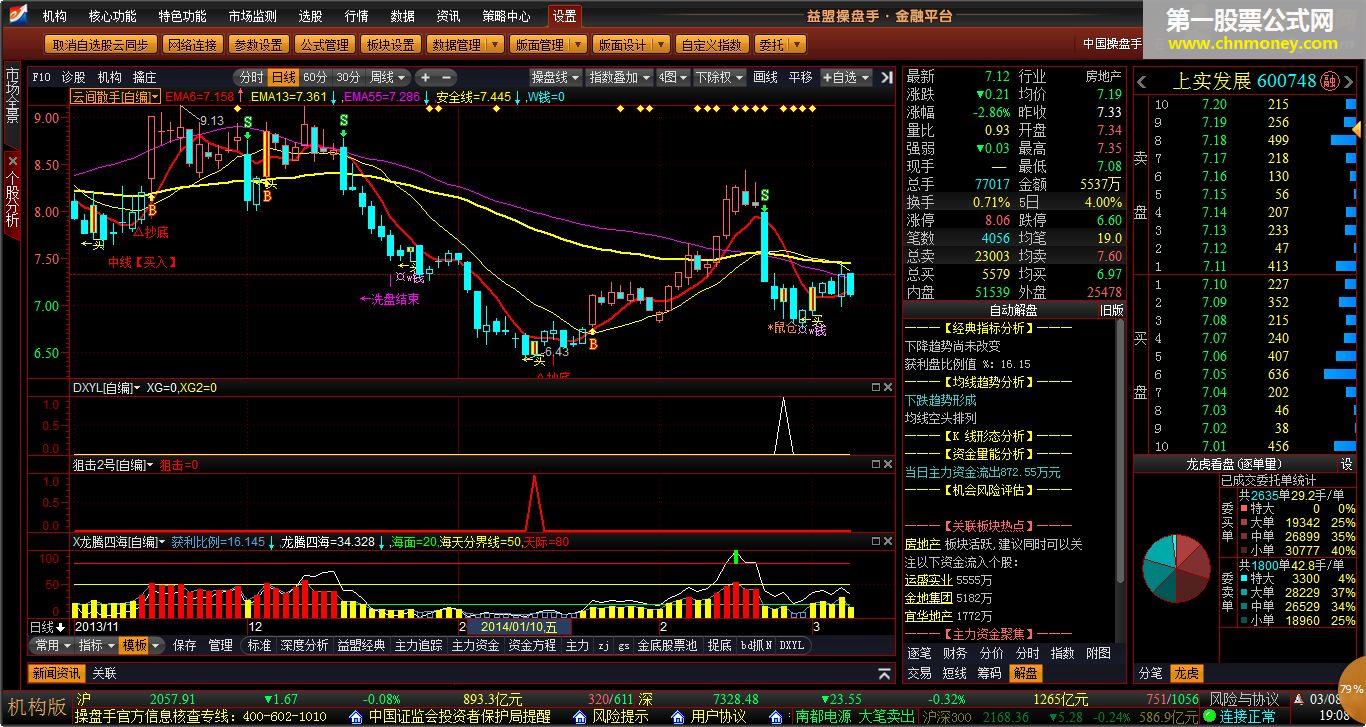Click the green connection status icon
This screenshot has height=727, width=1366.
tap(1210, 717)
